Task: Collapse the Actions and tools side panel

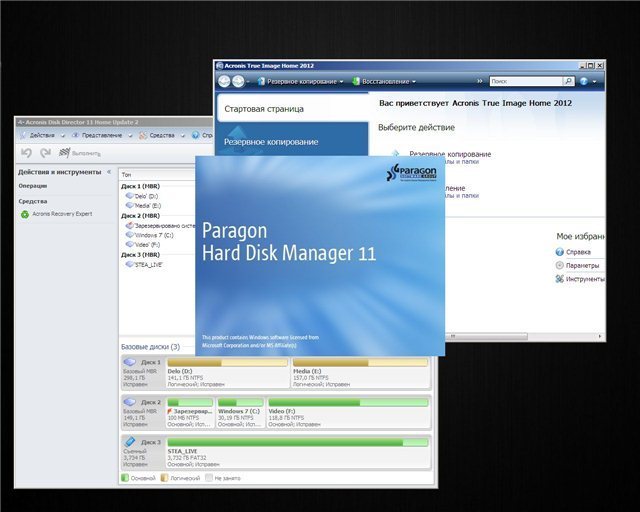Action: click(x=109, y=172)
